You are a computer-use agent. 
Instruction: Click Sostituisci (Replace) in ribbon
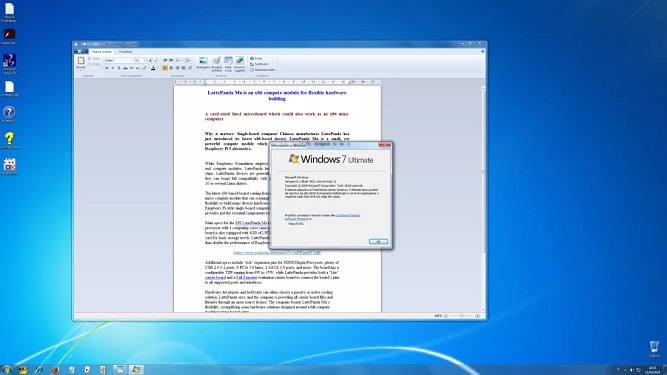coord(259,64)
